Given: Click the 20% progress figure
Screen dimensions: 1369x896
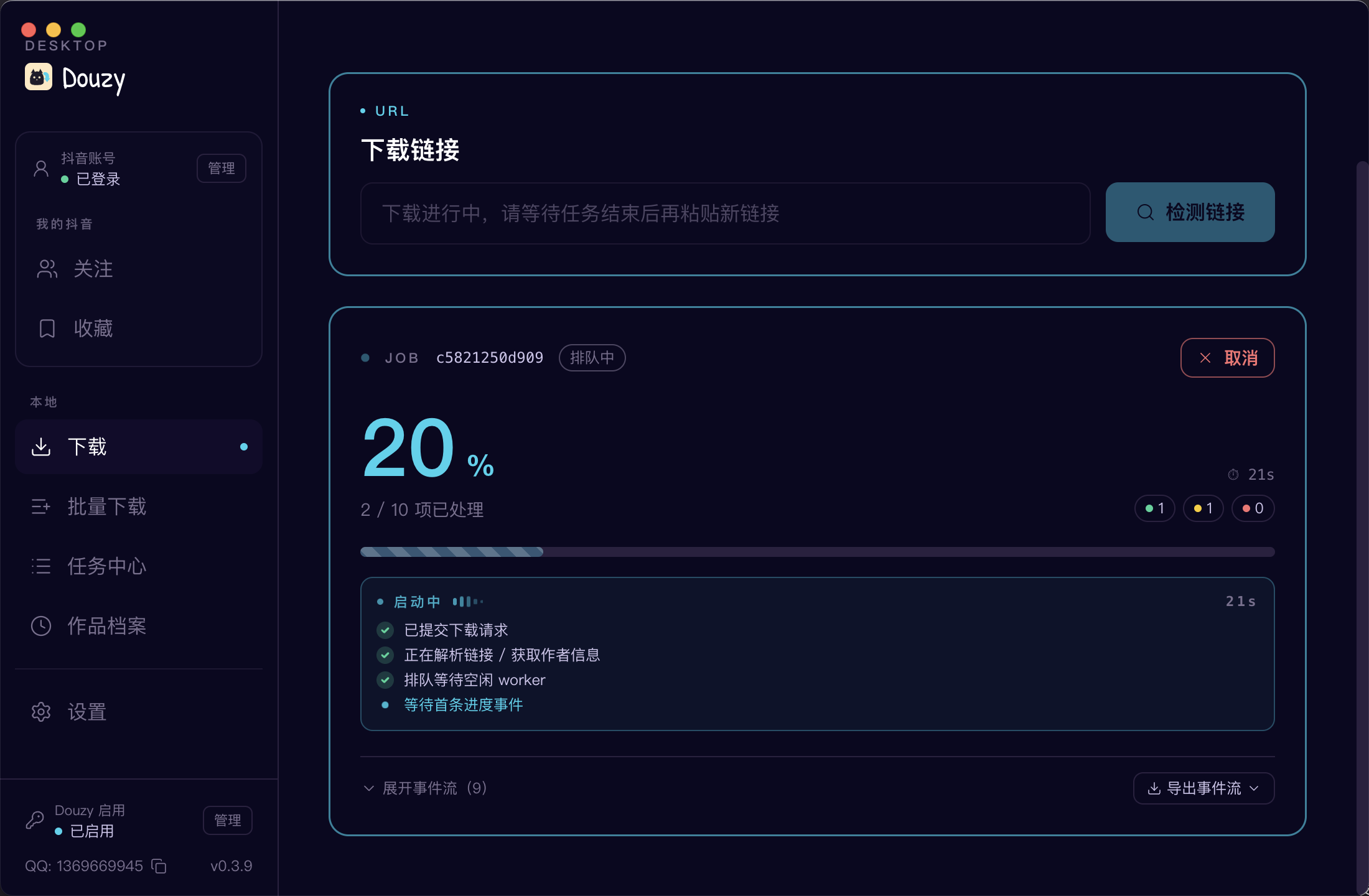Looking at the screenshot, I should click(428, 448).
